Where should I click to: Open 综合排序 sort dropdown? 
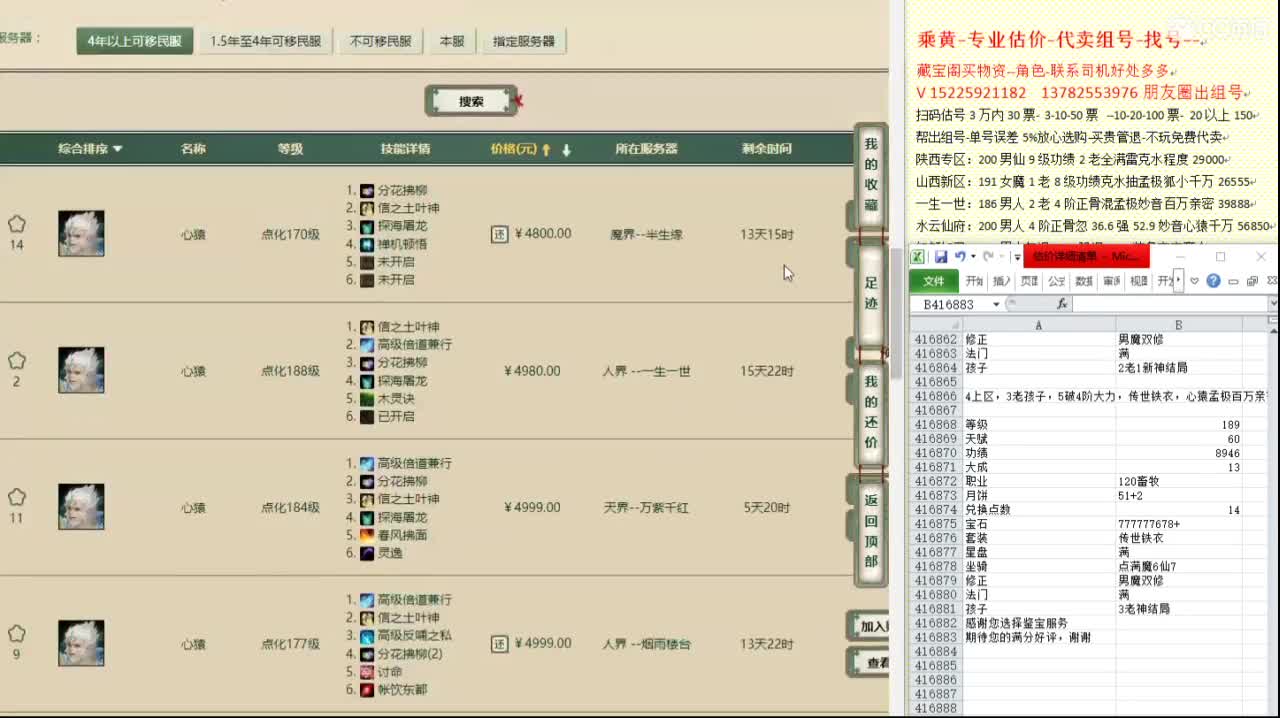click(x=90, y=149)
